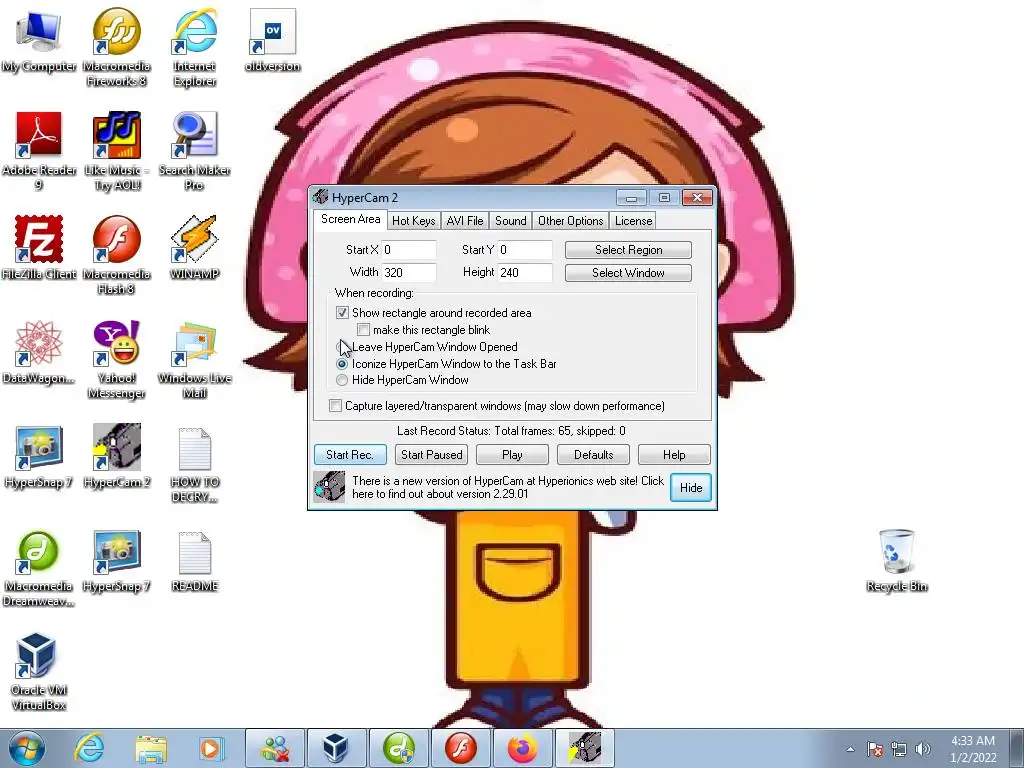Open Windows Explorer folder in taskbar
The width and height of the screenshot is (1024, 768).
pos(150,748)
